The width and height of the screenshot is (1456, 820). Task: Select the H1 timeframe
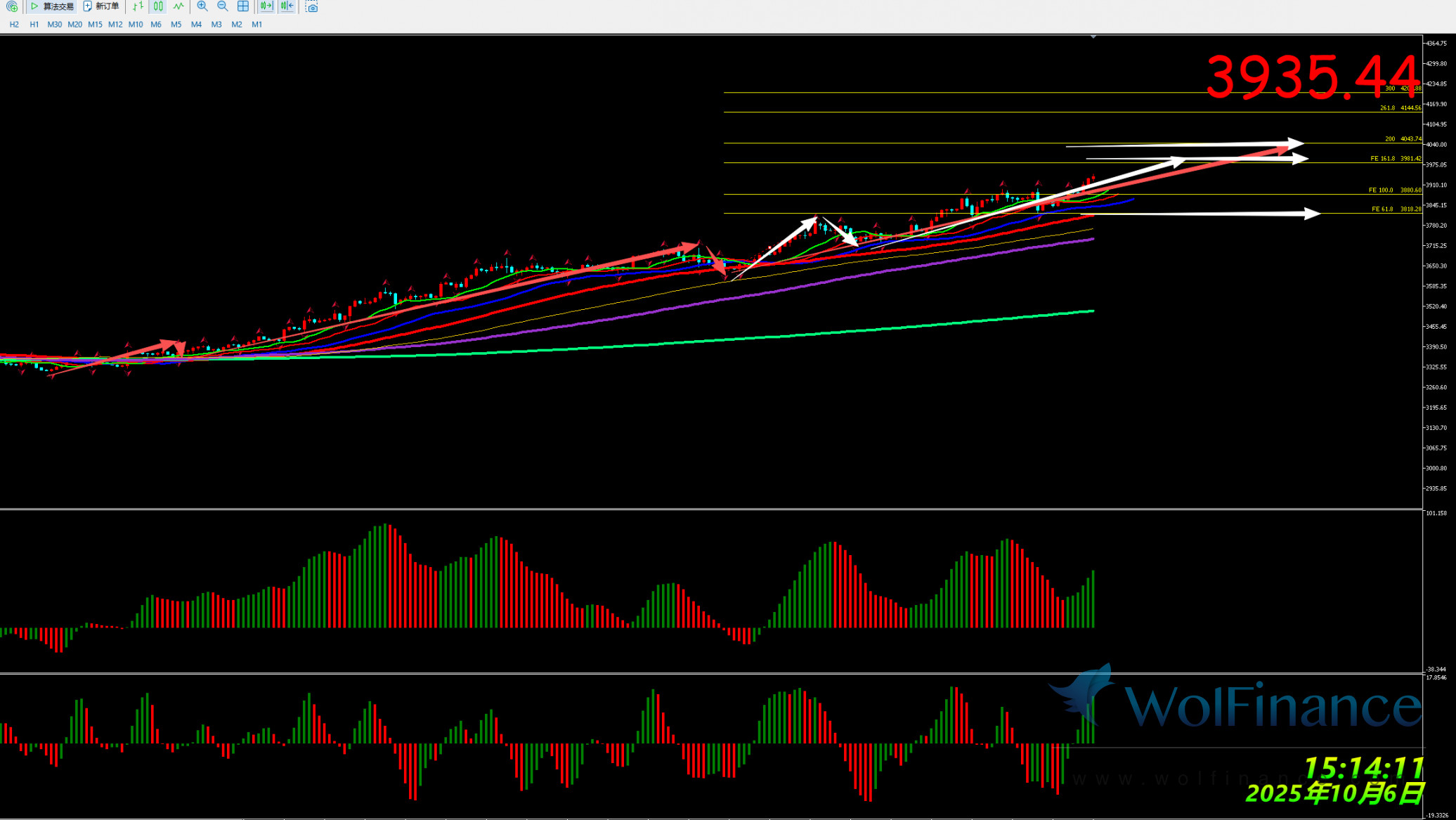34,25
